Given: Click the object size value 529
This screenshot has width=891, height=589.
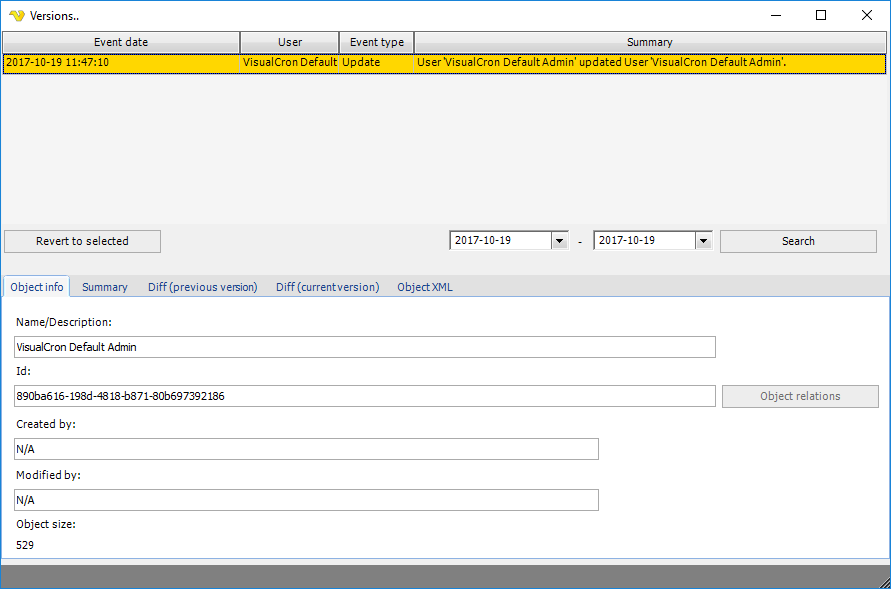Looking at the screenshot, I should [x=25, y=545].
